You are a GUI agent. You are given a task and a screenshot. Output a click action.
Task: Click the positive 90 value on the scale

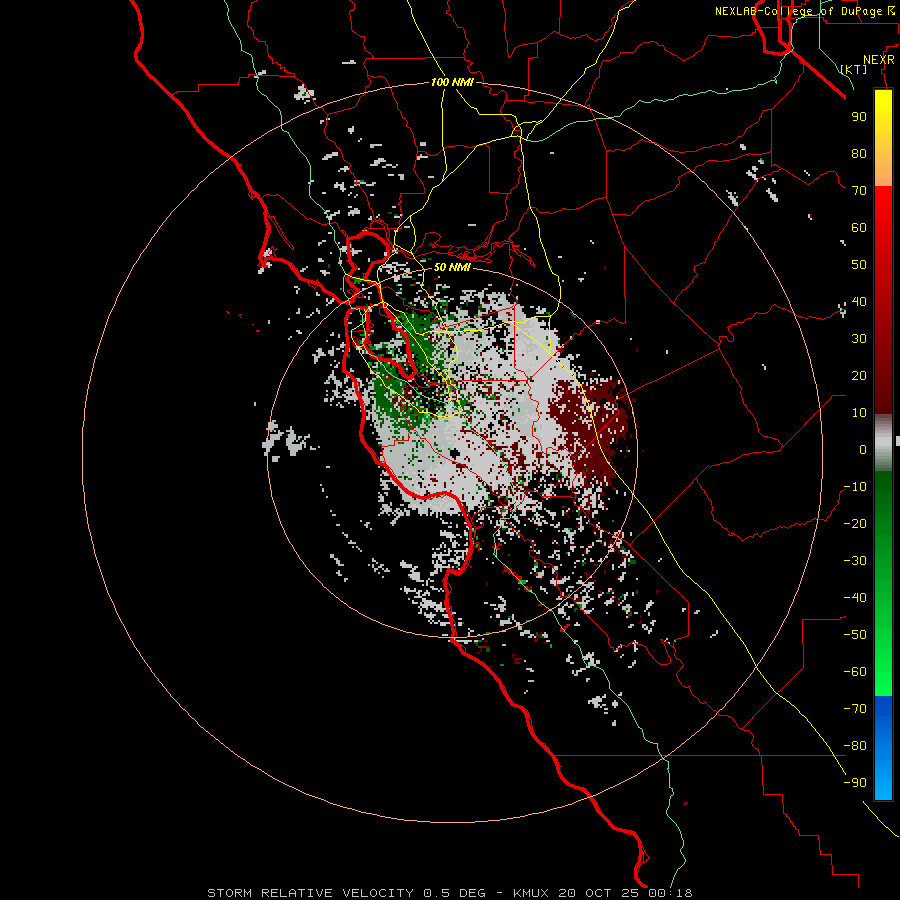pos(859,117)
